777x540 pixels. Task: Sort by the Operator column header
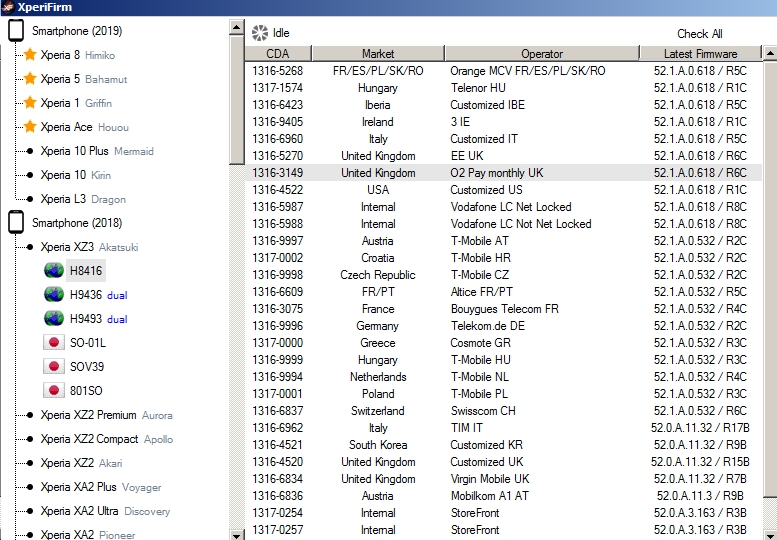click(542, 54)
